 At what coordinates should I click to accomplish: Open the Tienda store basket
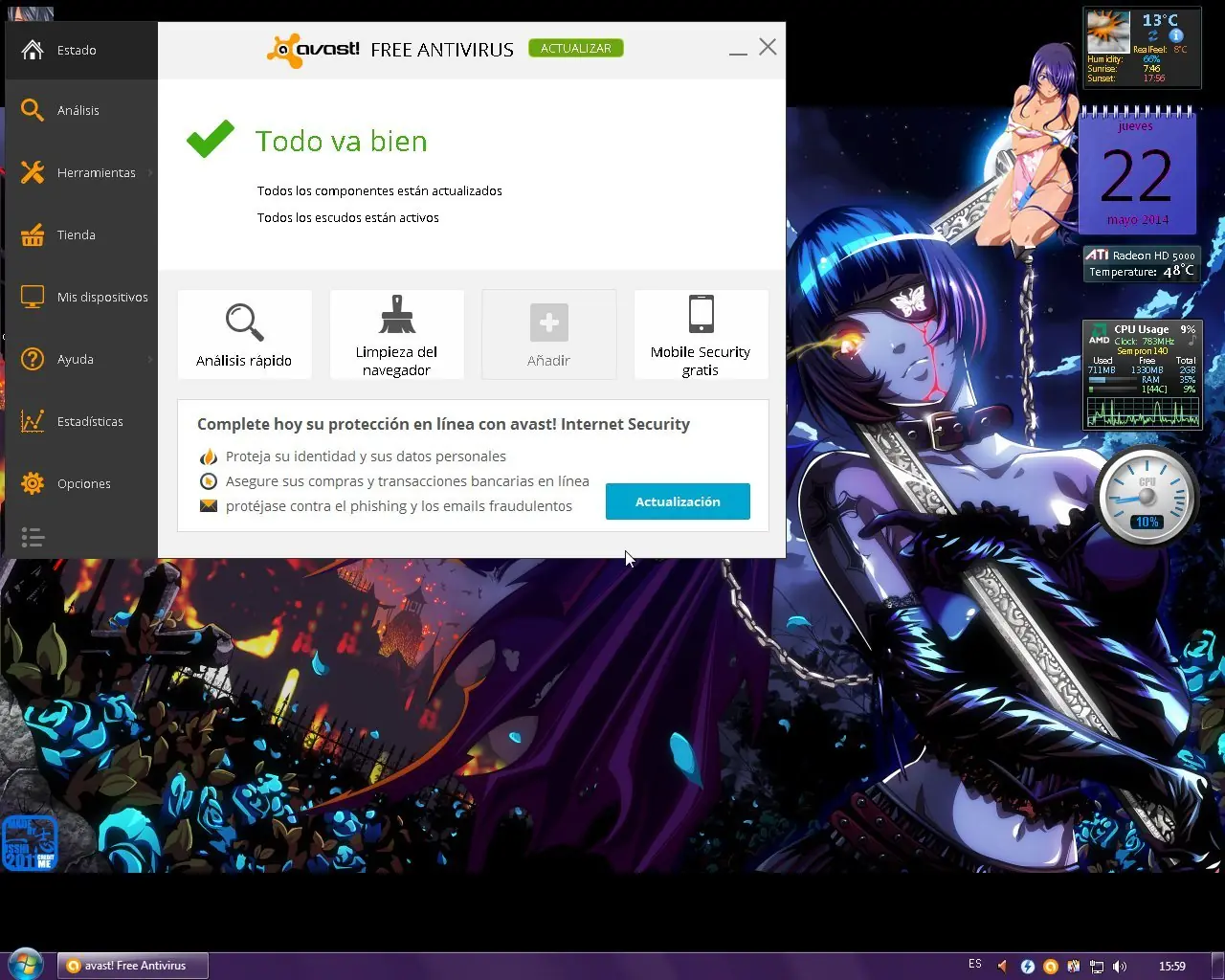(x=33, y=234)
